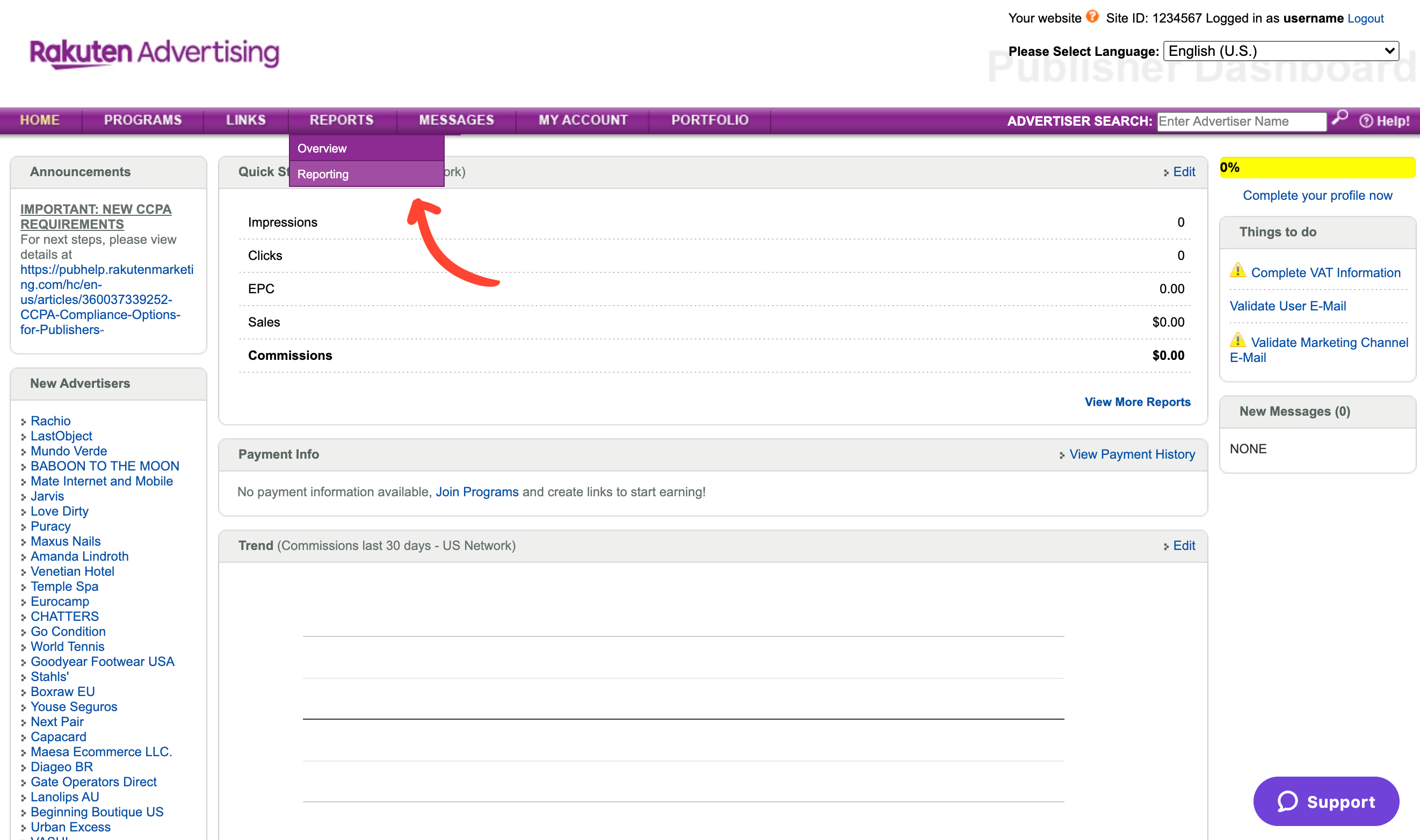
Task: Open Mate Internet and Mobile advertiser
Action: tap(102, 481)
